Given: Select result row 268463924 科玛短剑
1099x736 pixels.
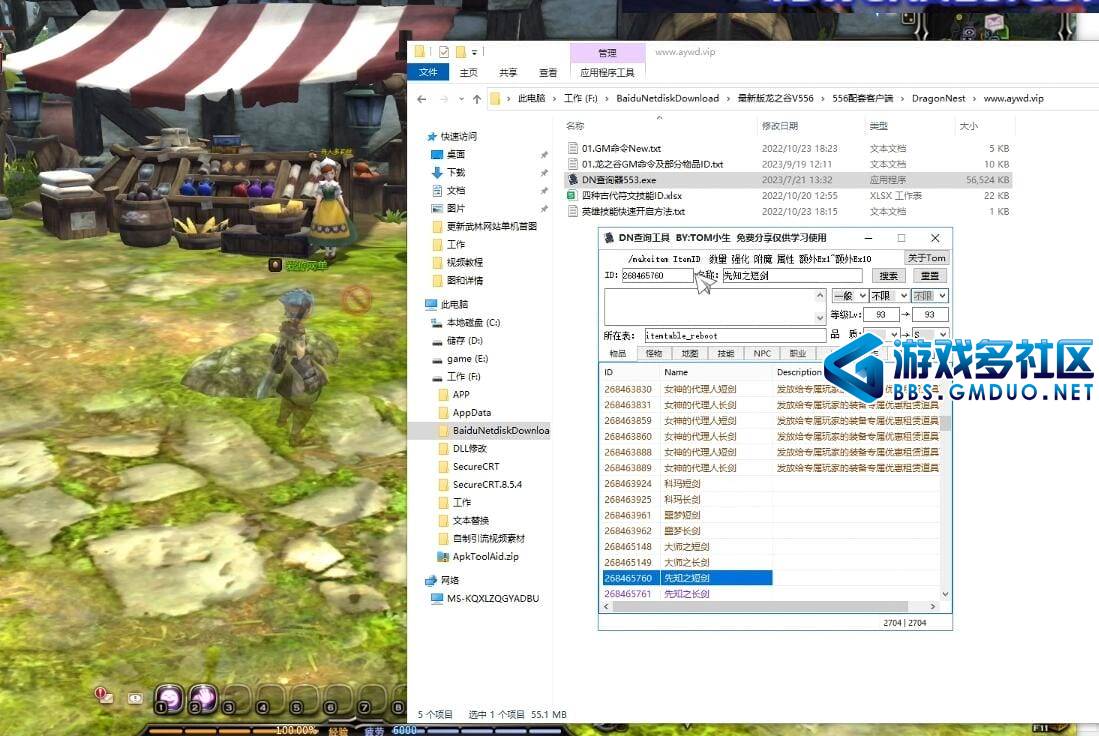Looking at the screenshot, I should (x=770, y=484).
